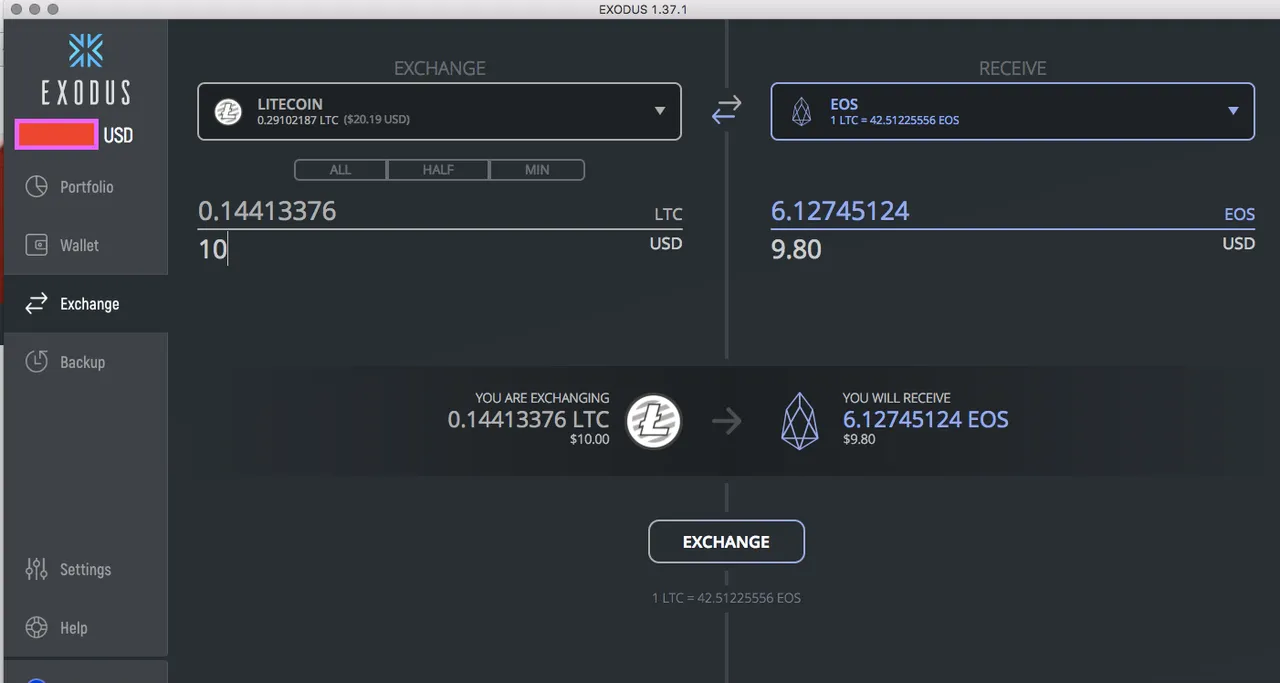Click the '$10.00' summary value

(589, 439)
